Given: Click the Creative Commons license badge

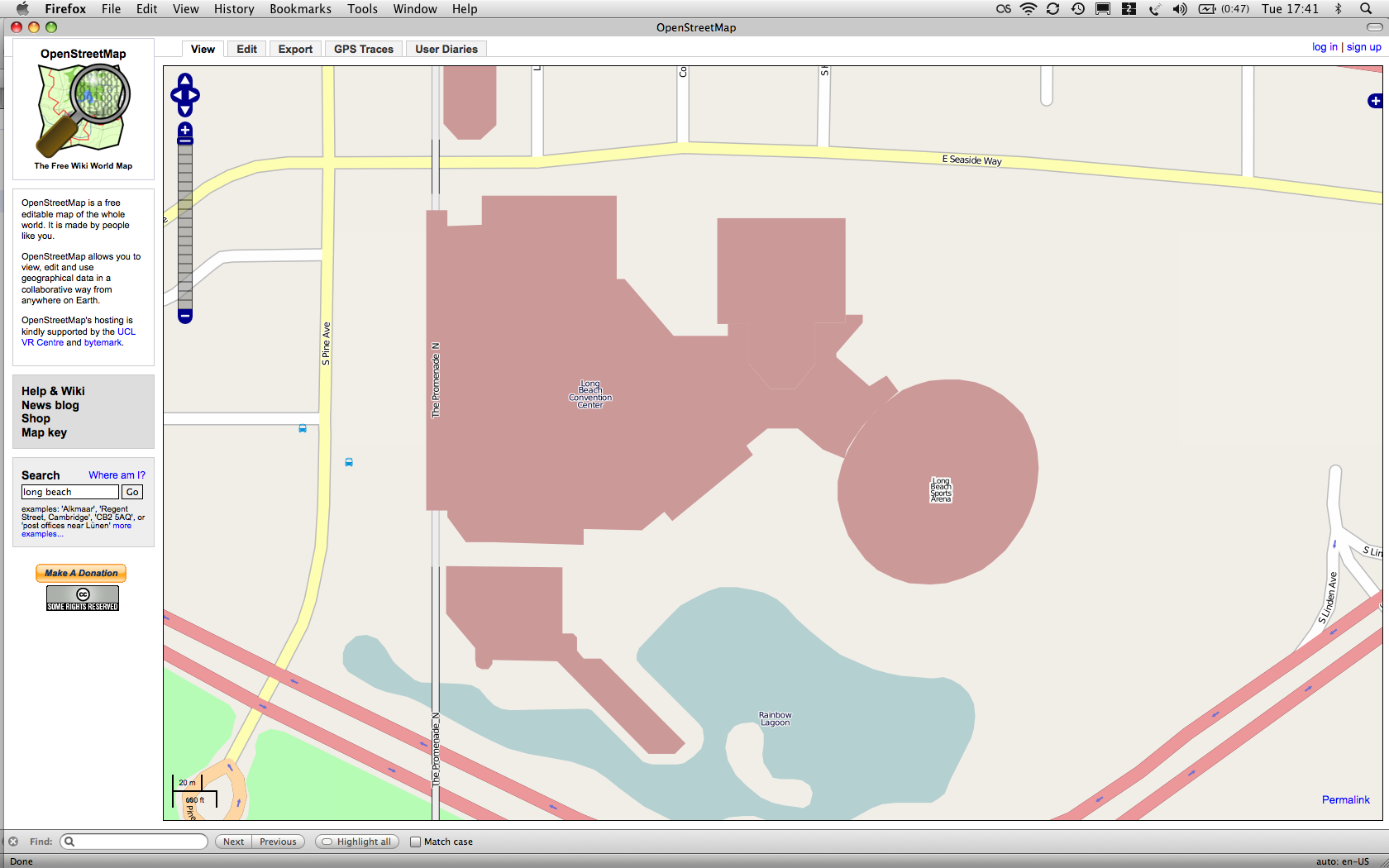Looking at the screenshot, I should pyautogui.click(x=83, y=598).
